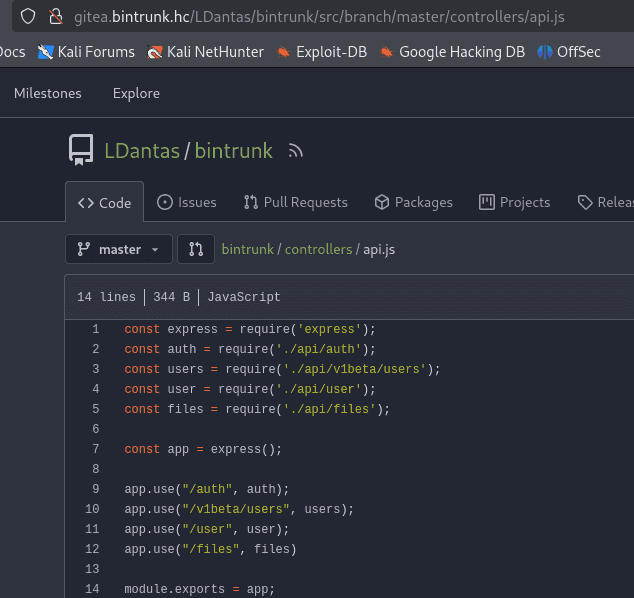Click the shield tracking protection icon
Screen dimensions: 634x598
(x=28, y=16)
